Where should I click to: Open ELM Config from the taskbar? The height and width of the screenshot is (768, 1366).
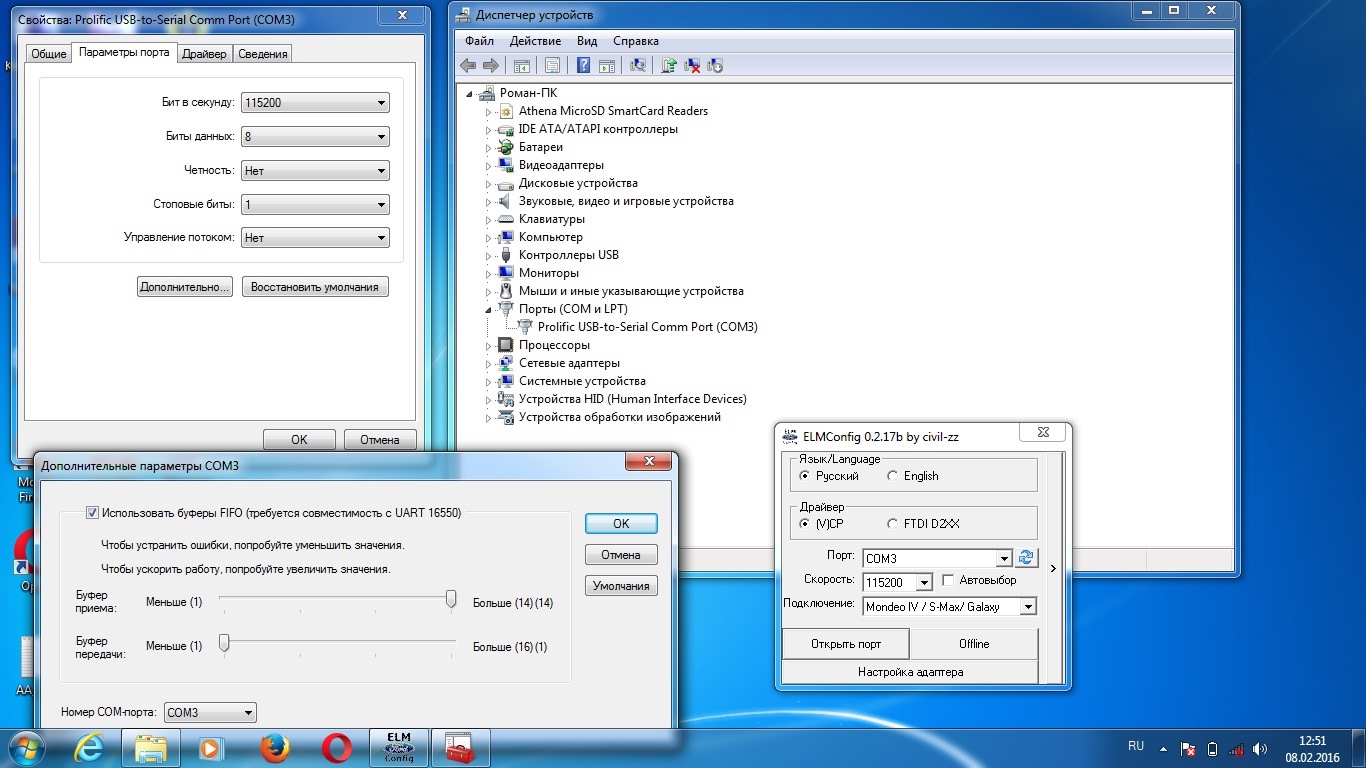click(x=399, y=747)
